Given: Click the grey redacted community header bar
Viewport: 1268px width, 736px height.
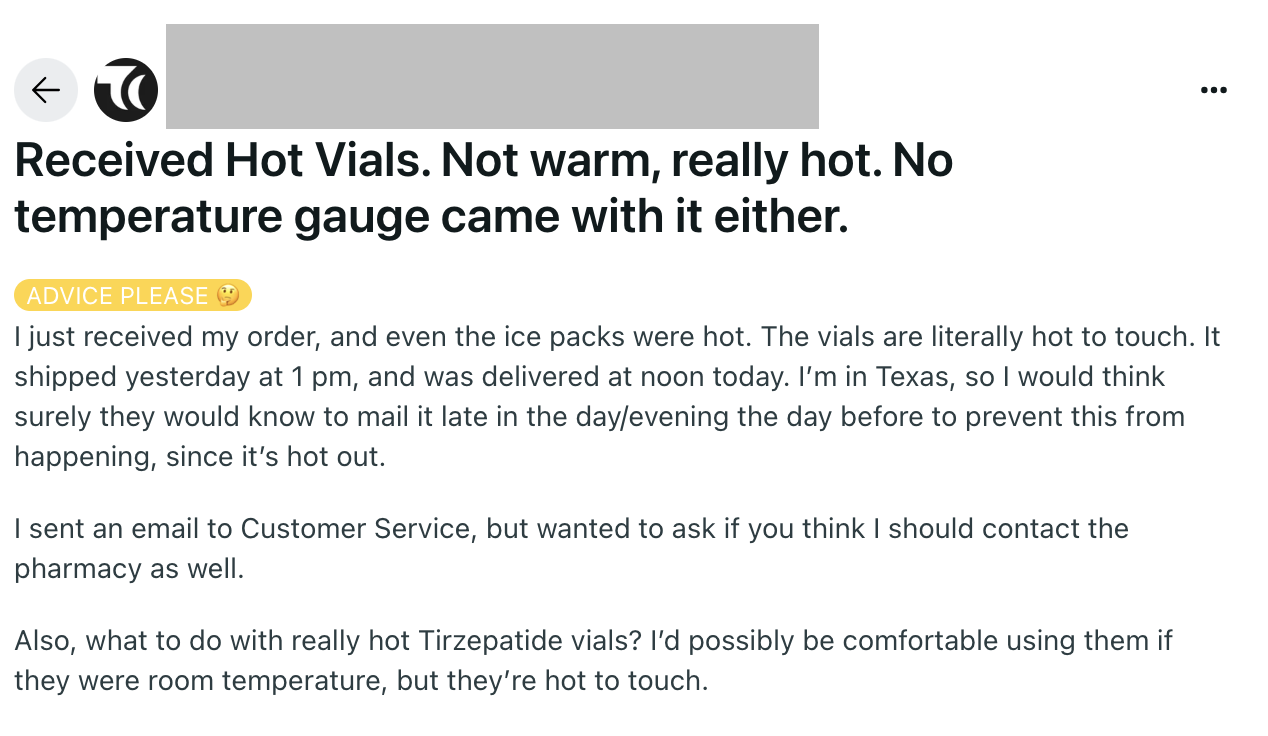Looking at the screenshot, I should [492, 76].
